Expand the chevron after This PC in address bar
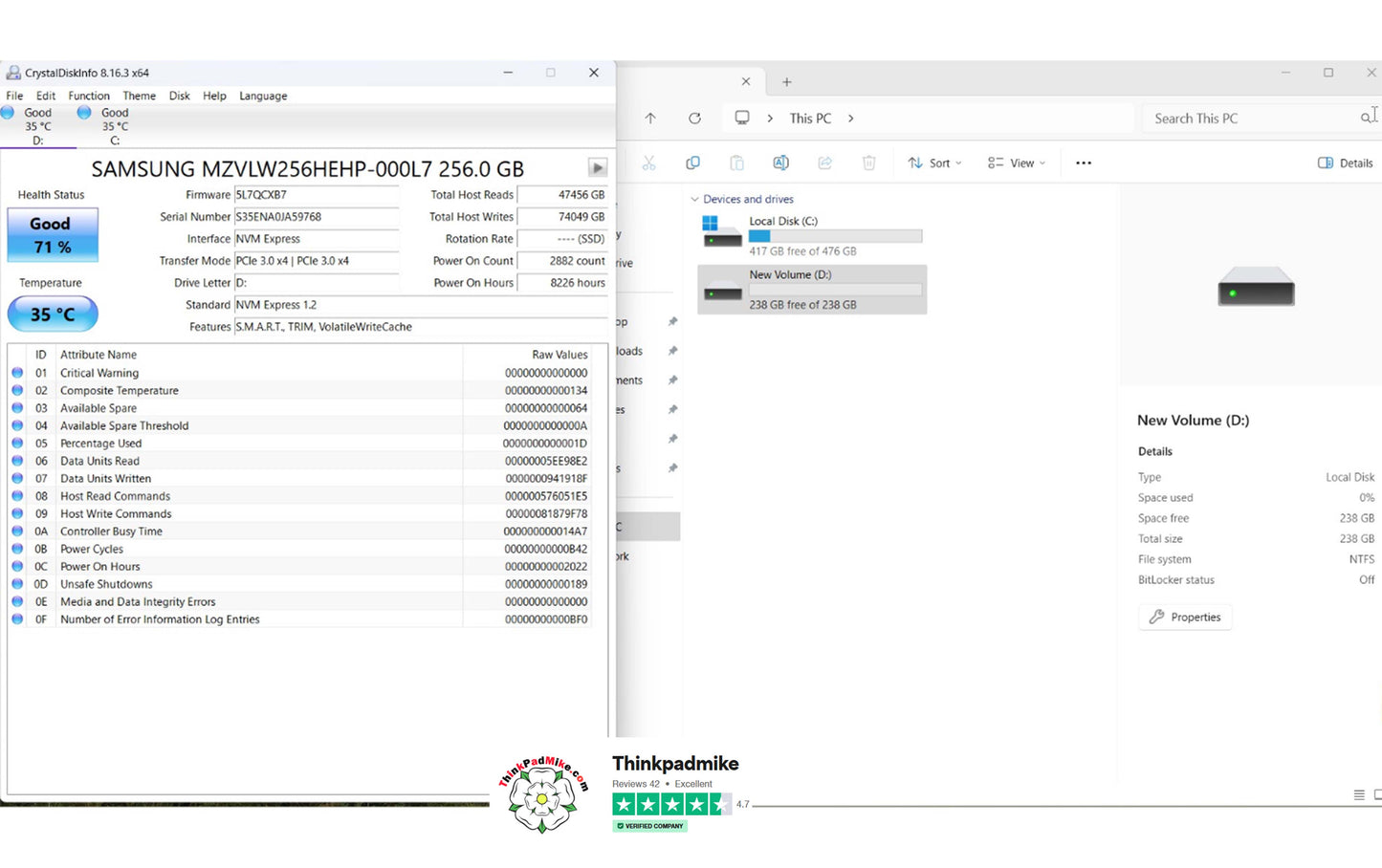Image resolution: width=1382 pixels, height=868 pixels. tap(851, 119)
